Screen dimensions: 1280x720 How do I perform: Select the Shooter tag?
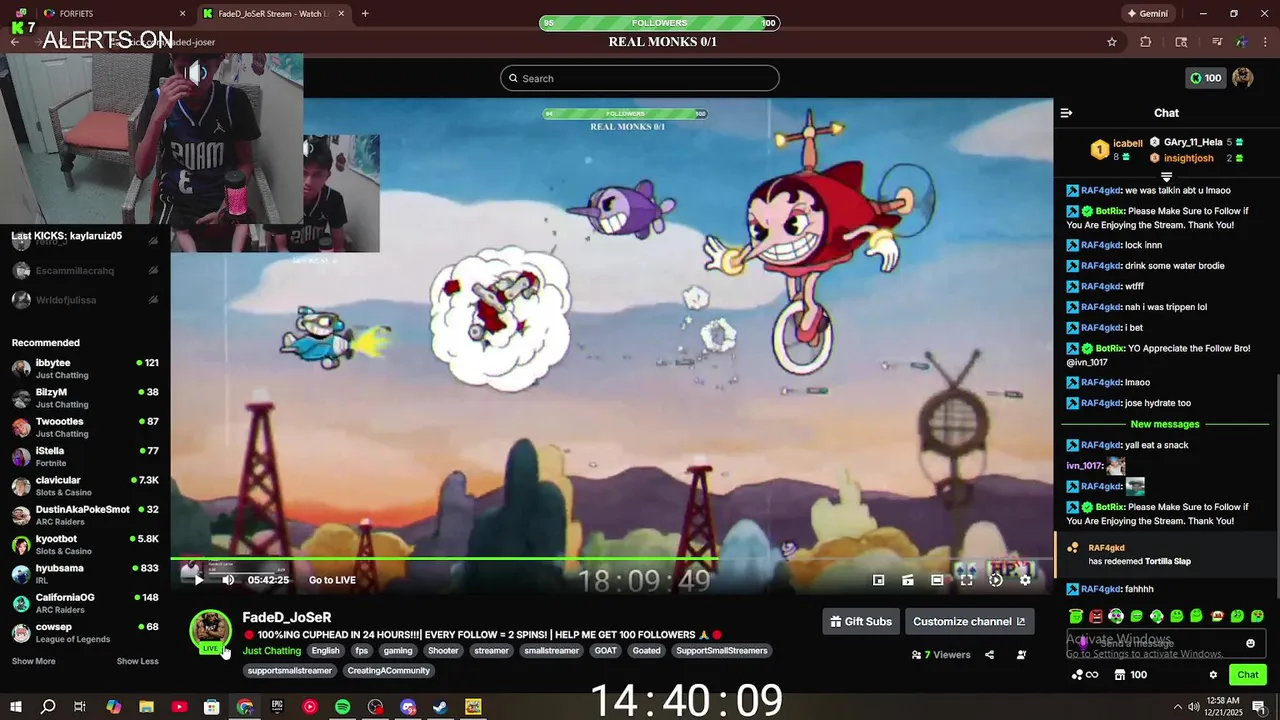[443, 651]
